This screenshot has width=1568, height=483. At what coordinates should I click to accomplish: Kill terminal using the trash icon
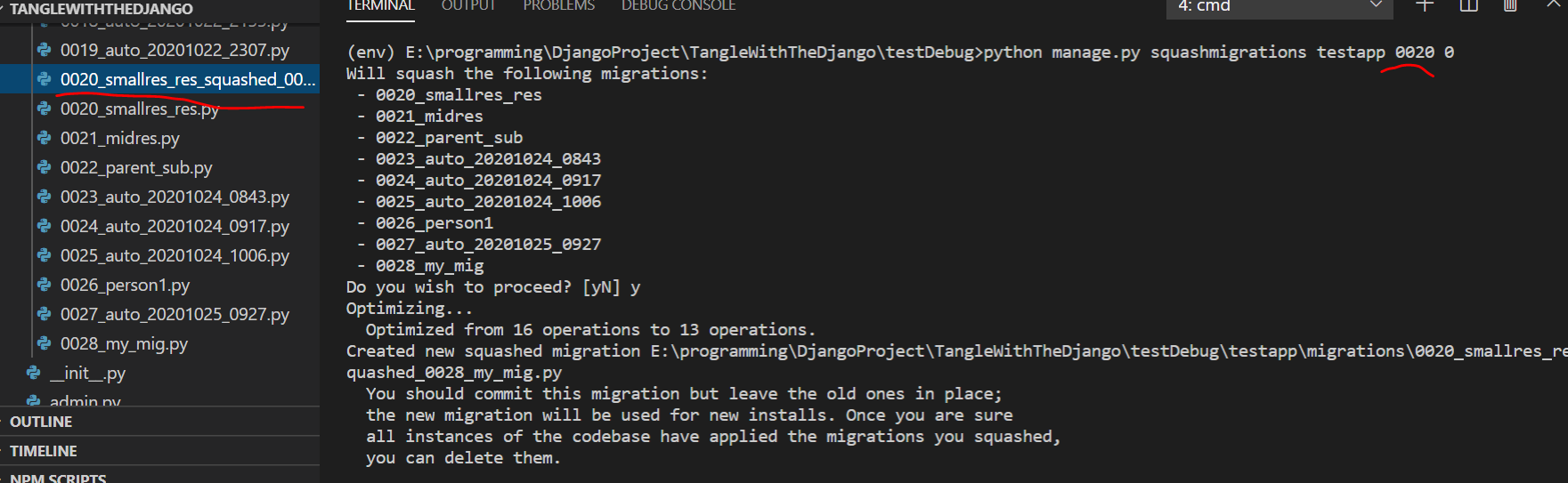(x=1510, y=5)
